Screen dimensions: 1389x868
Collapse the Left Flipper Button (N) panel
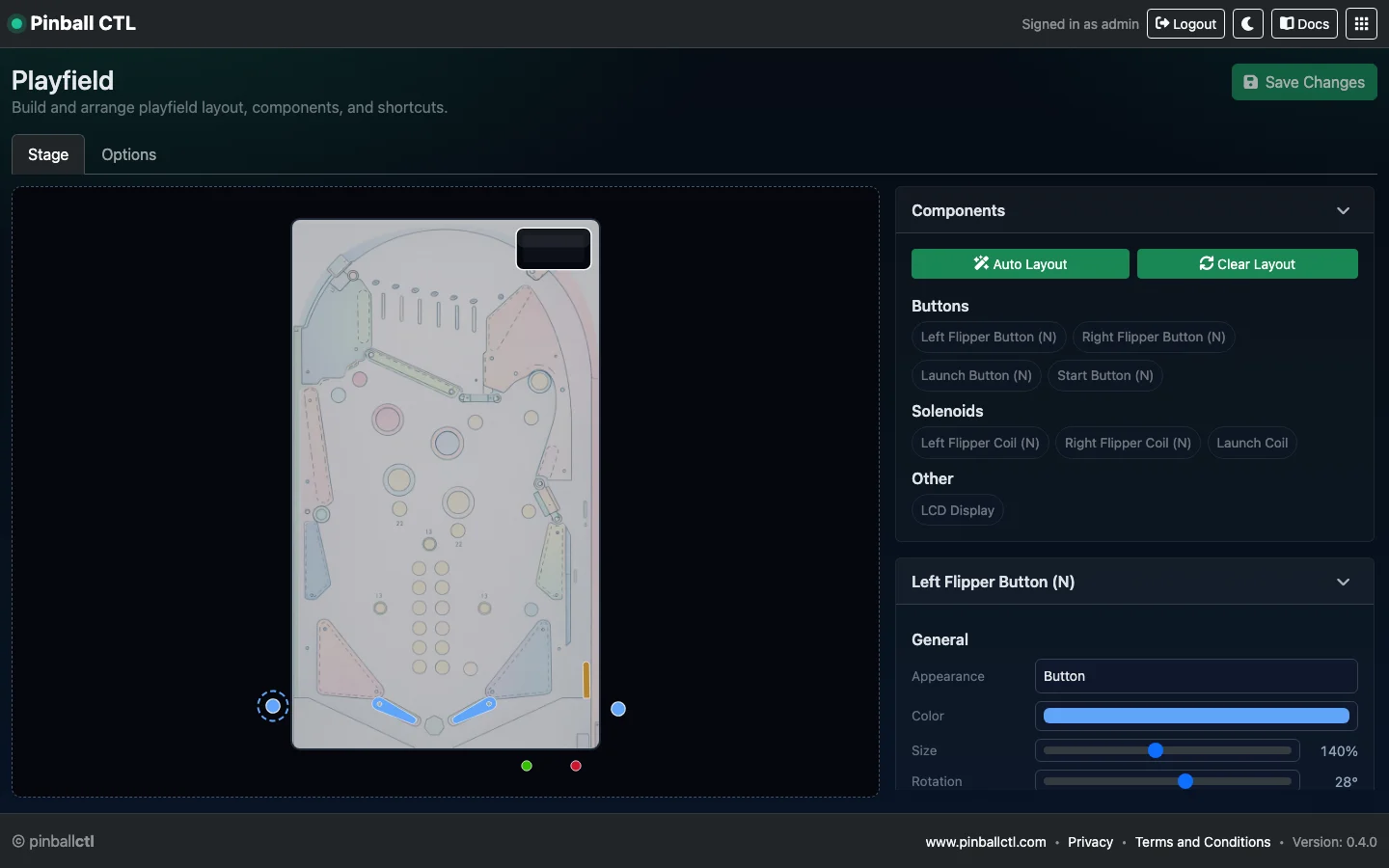tap(1343, 583)
